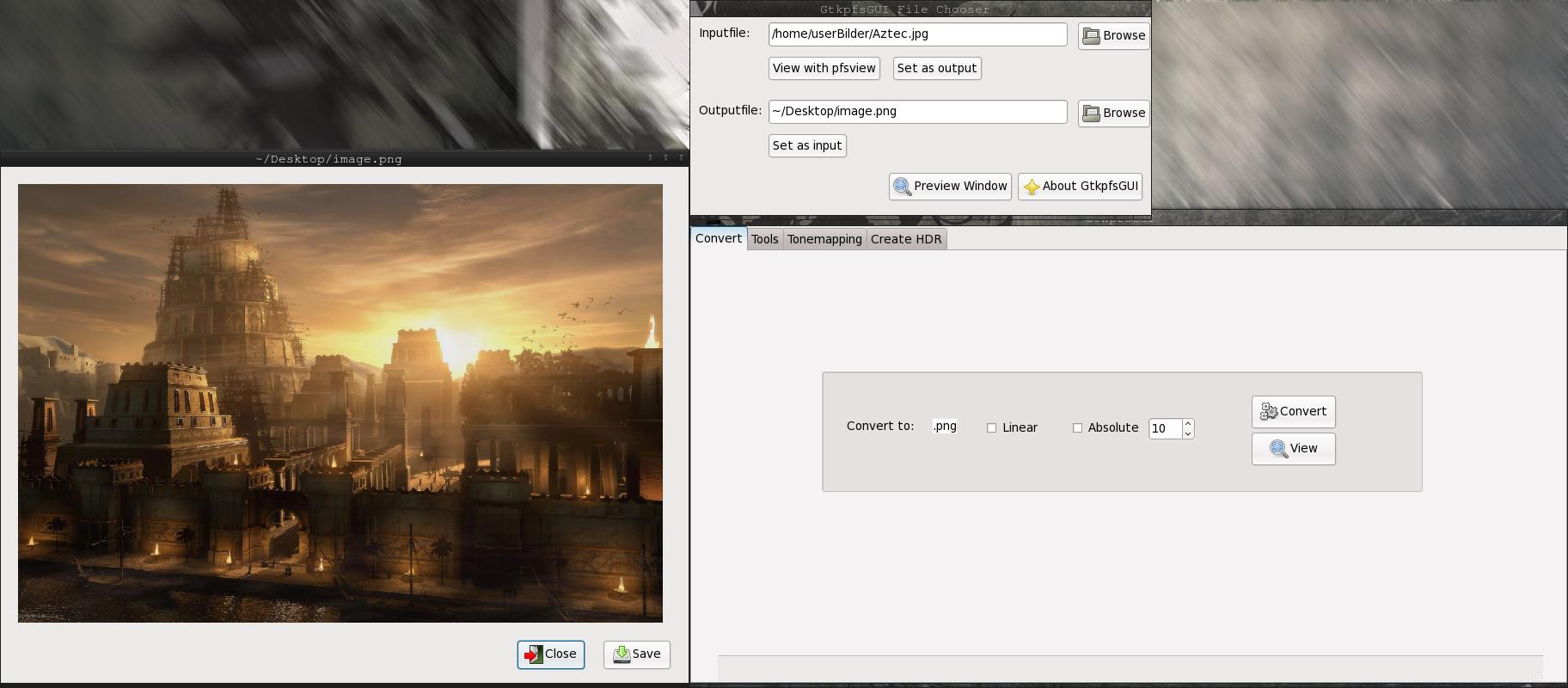
Task: Increase the Absolute value with up arrow
Action: click(1188, 423)
